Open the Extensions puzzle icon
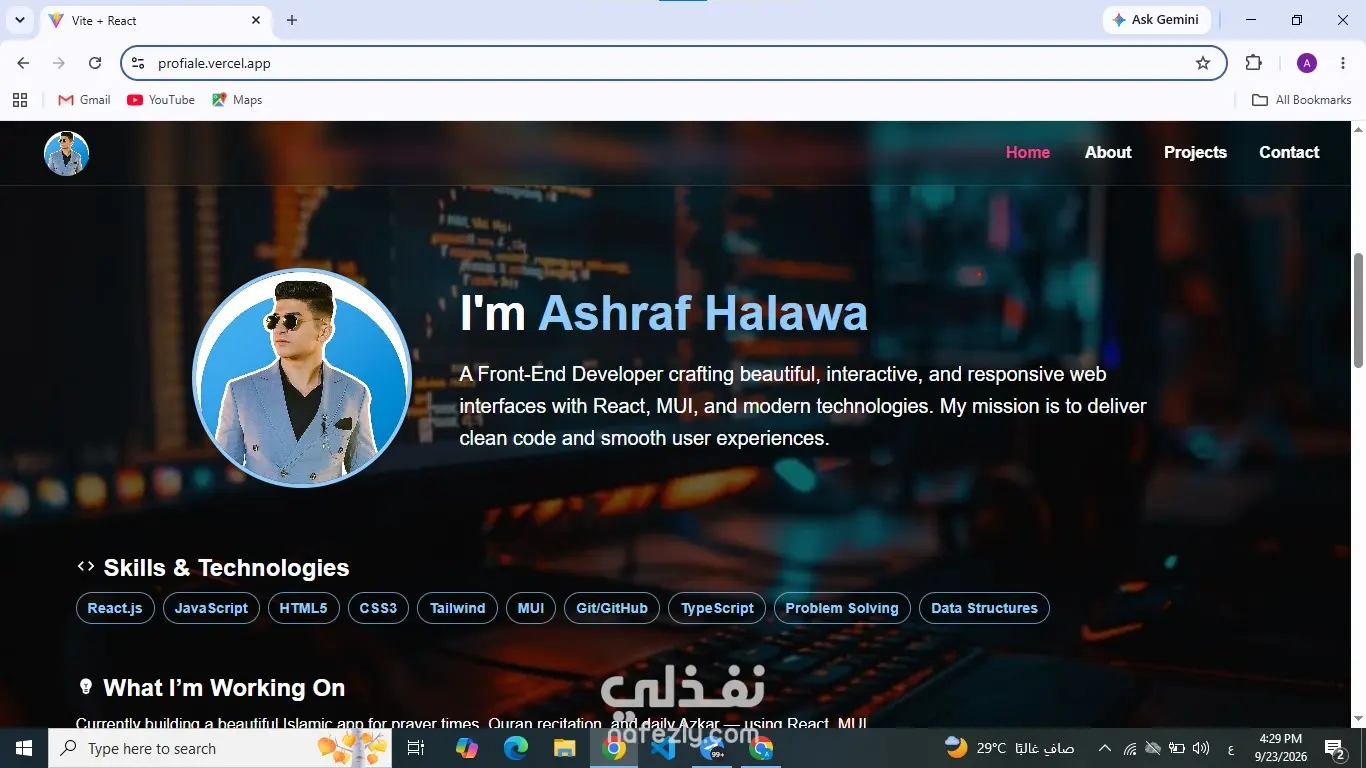This screenshot has width=1366, height=768. pyautogui.click(x=1254, y=63)
